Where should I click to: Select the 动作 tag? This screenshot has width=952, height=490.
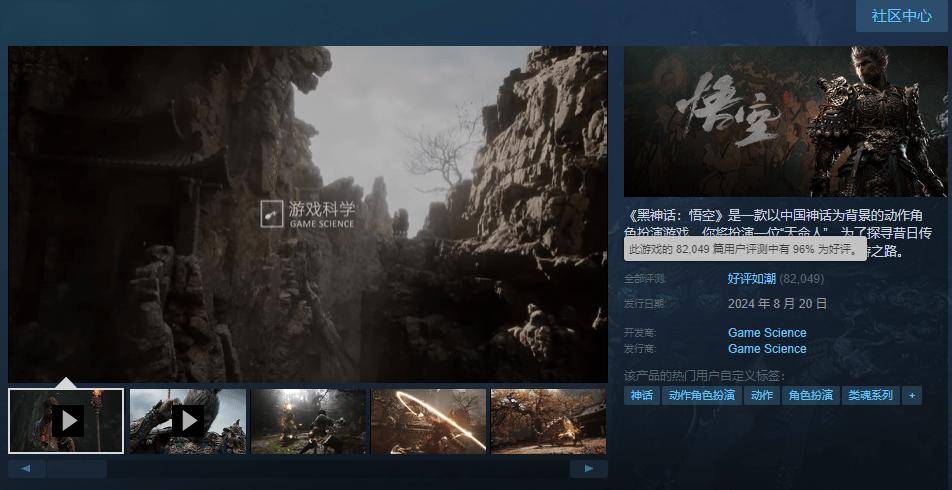[x=761, y=396]
